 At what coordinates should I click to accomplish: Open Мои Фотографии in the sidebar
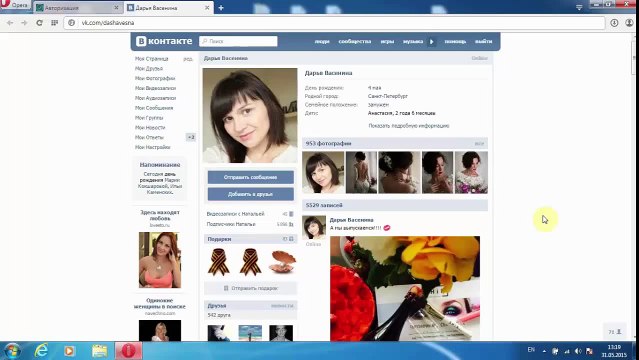[x=155, y=78]
